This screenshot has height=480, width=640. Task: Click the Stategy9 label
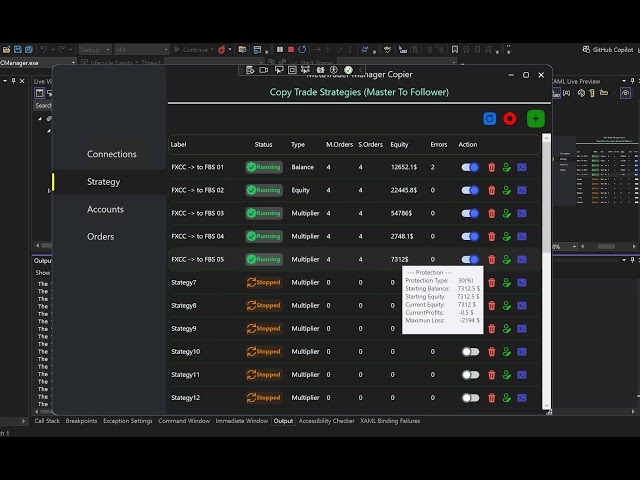tap(184, 329)
